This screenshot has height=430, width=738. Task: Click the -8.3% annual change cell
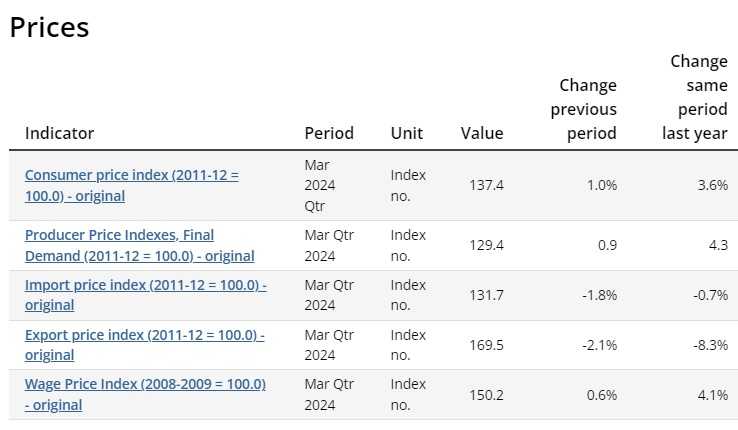pyautogui.click(x=708, y=345)
